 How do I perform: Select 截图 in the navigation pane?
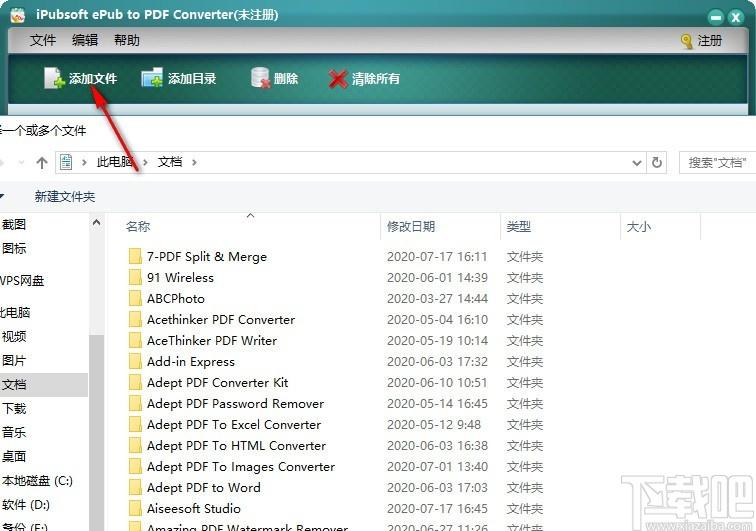(x=14, y=224)
